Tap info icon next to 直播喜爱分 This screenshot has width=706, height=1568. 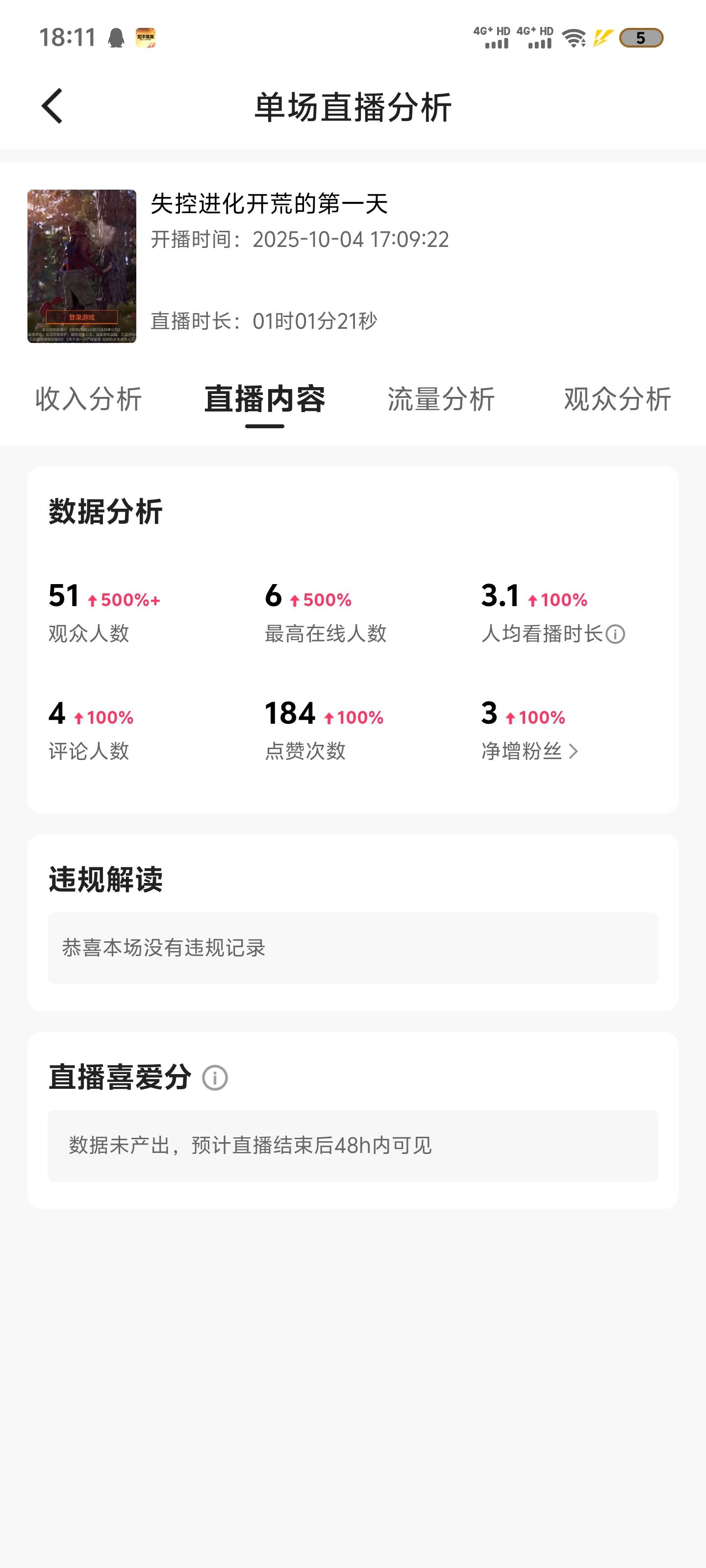214,1078
